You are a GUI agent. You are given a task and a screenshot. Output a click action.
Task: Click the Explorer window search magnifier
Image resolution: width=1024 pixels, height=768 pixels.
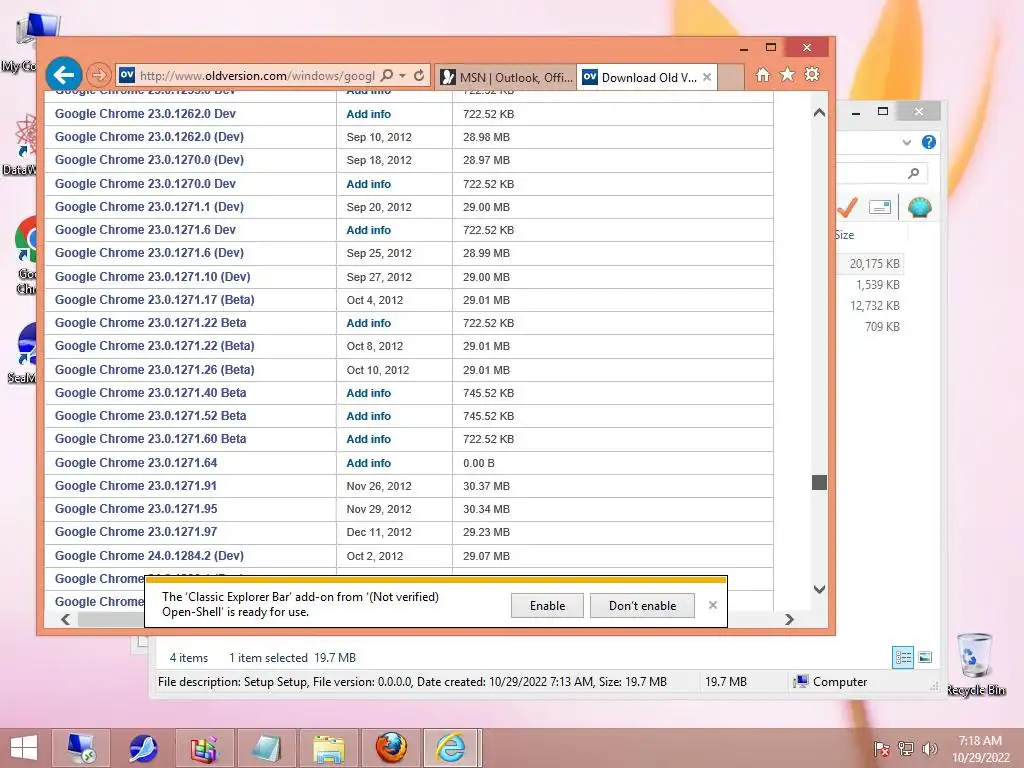pyautogui.click(x=913, y=173)
